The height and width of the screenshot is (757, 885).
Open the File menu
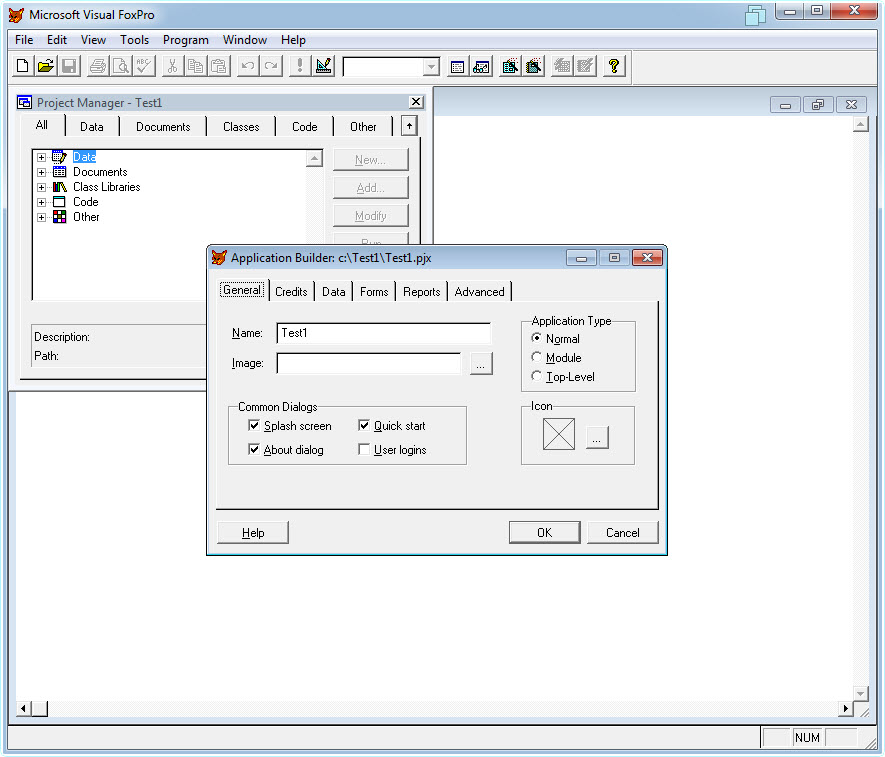click(x=24, y=40)
